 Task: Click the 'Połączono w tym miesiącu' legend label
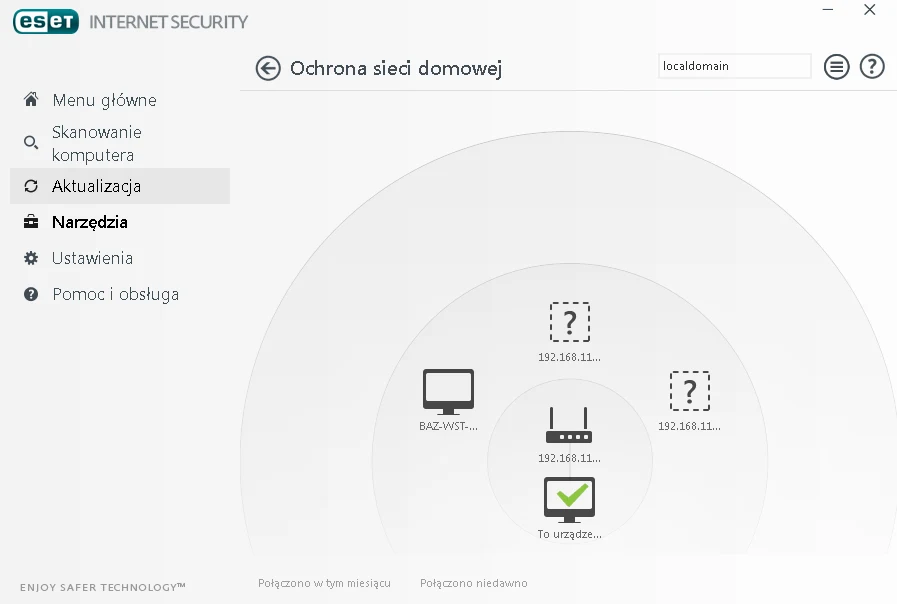(322, 583)
